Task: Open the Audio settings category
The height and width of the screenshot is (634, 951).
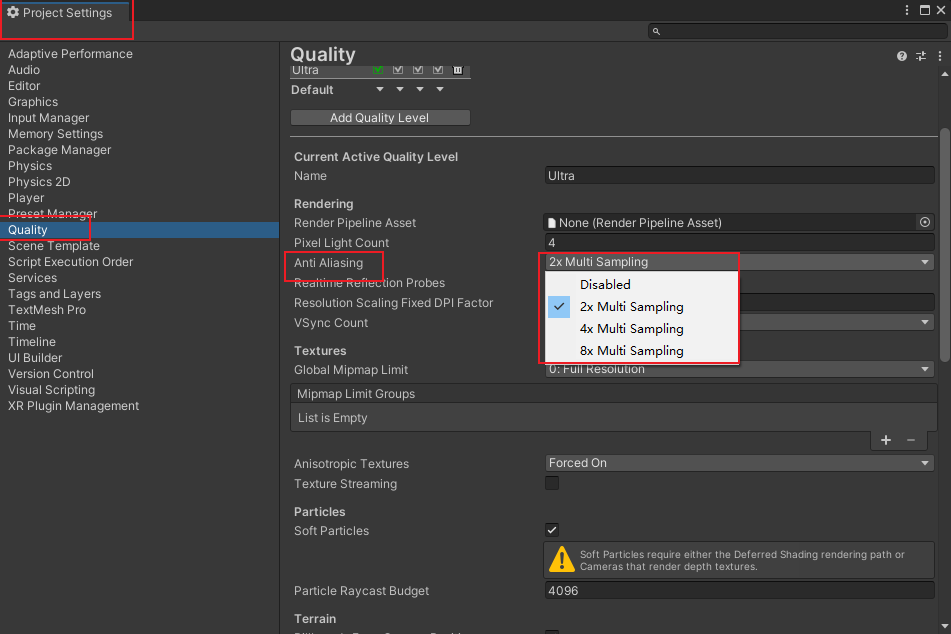Action: 24,70
